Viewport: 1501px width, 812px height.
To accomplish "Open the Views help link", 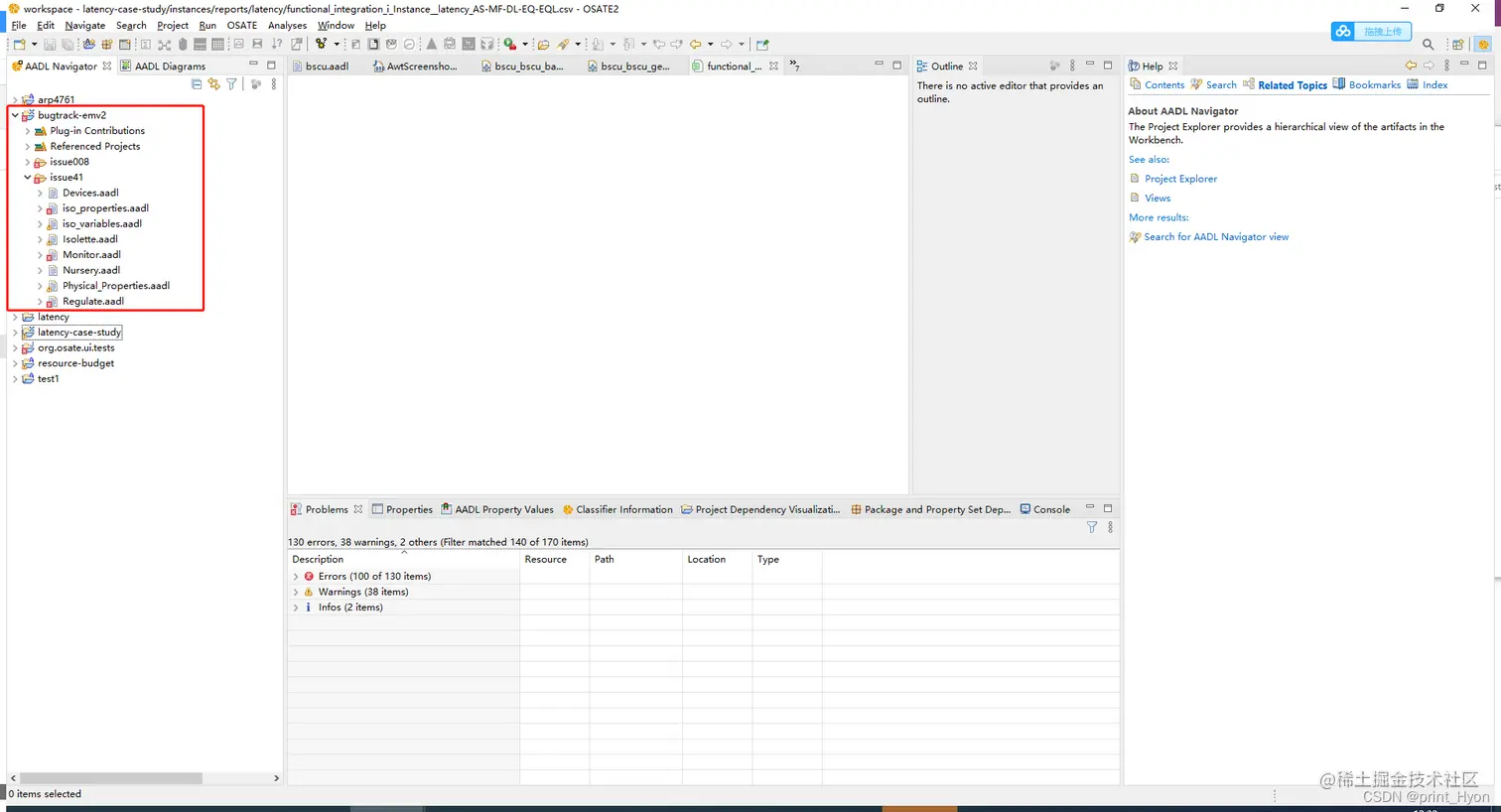I will [x=1158, y=198].
